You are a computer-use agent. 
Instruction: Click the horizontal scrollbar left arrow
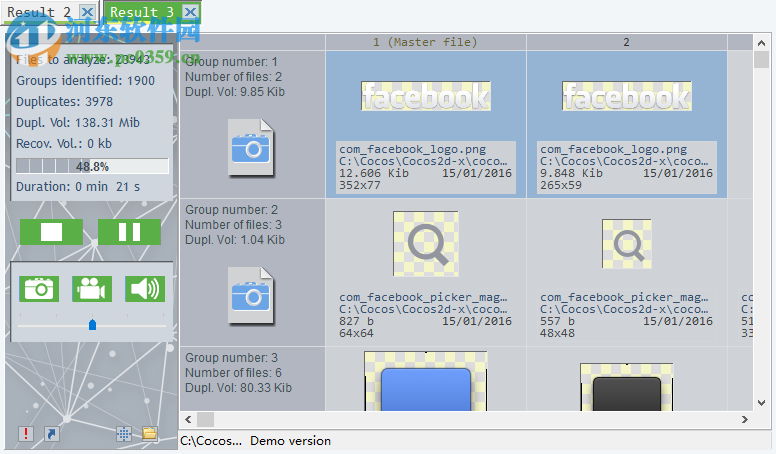188,419
